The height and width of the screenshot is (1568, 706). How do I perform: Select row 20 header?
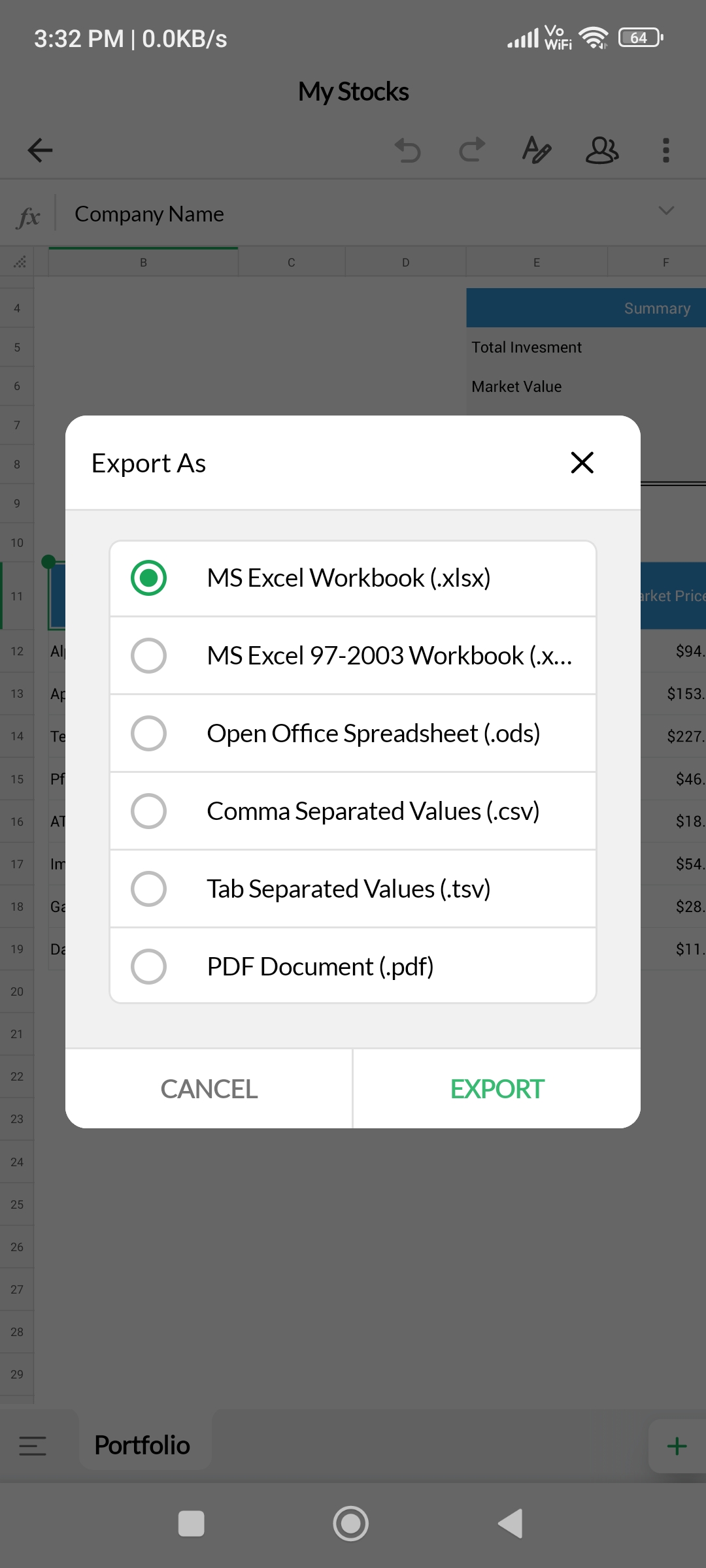(x=17, y=991)
